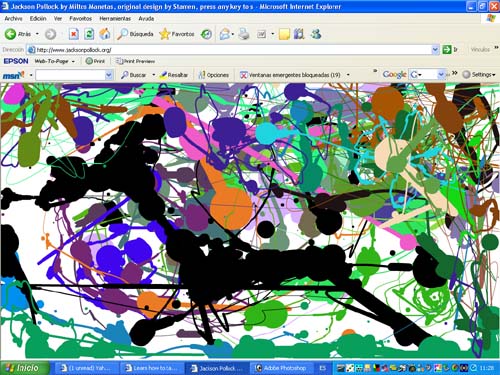Open the Favoritos menu in menu bar
Viewport: 500px width, 375px height.
coord(80,19)
